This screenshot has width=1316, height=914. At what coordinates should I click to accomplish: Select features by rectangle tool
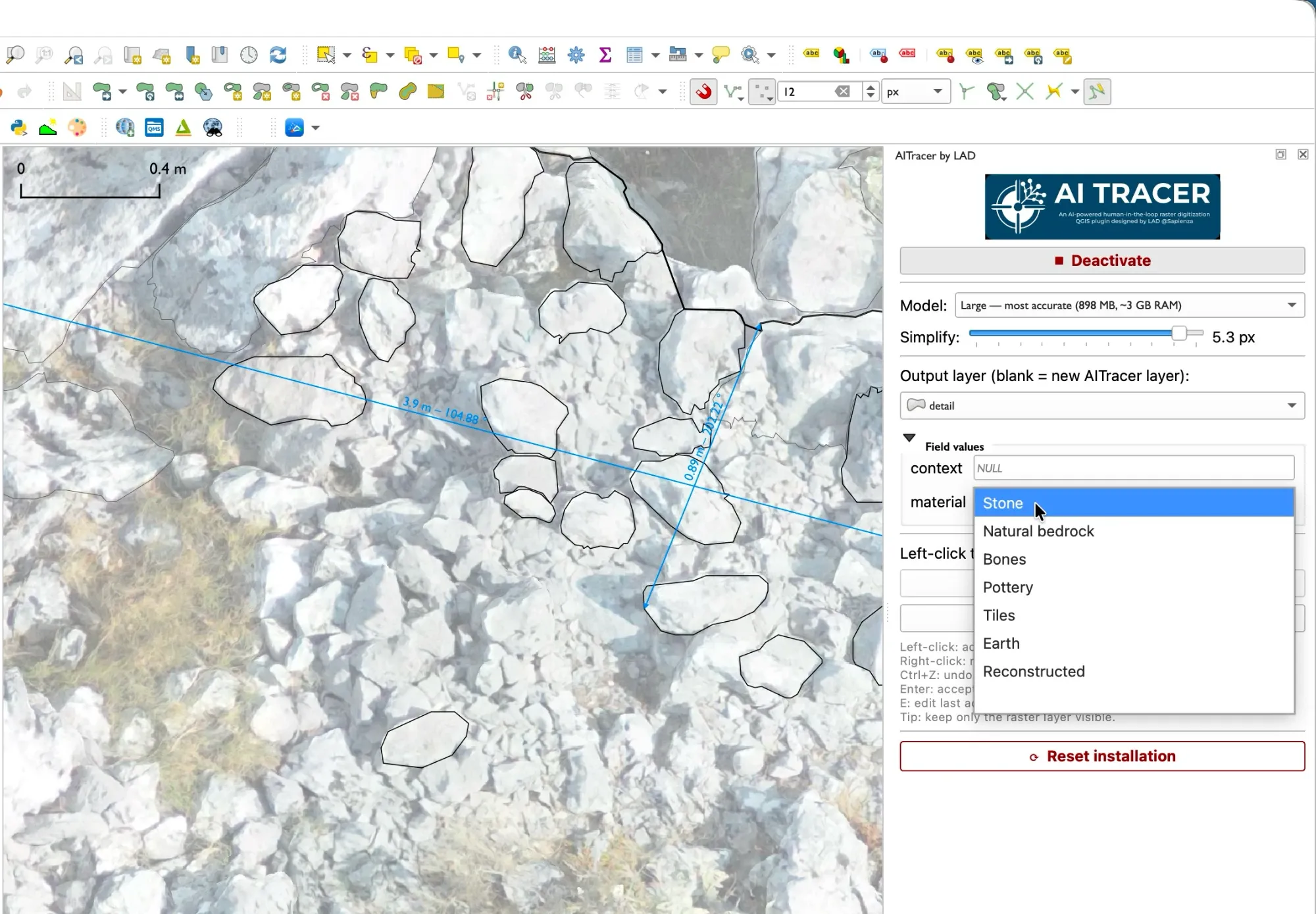[x=326, y=55]
